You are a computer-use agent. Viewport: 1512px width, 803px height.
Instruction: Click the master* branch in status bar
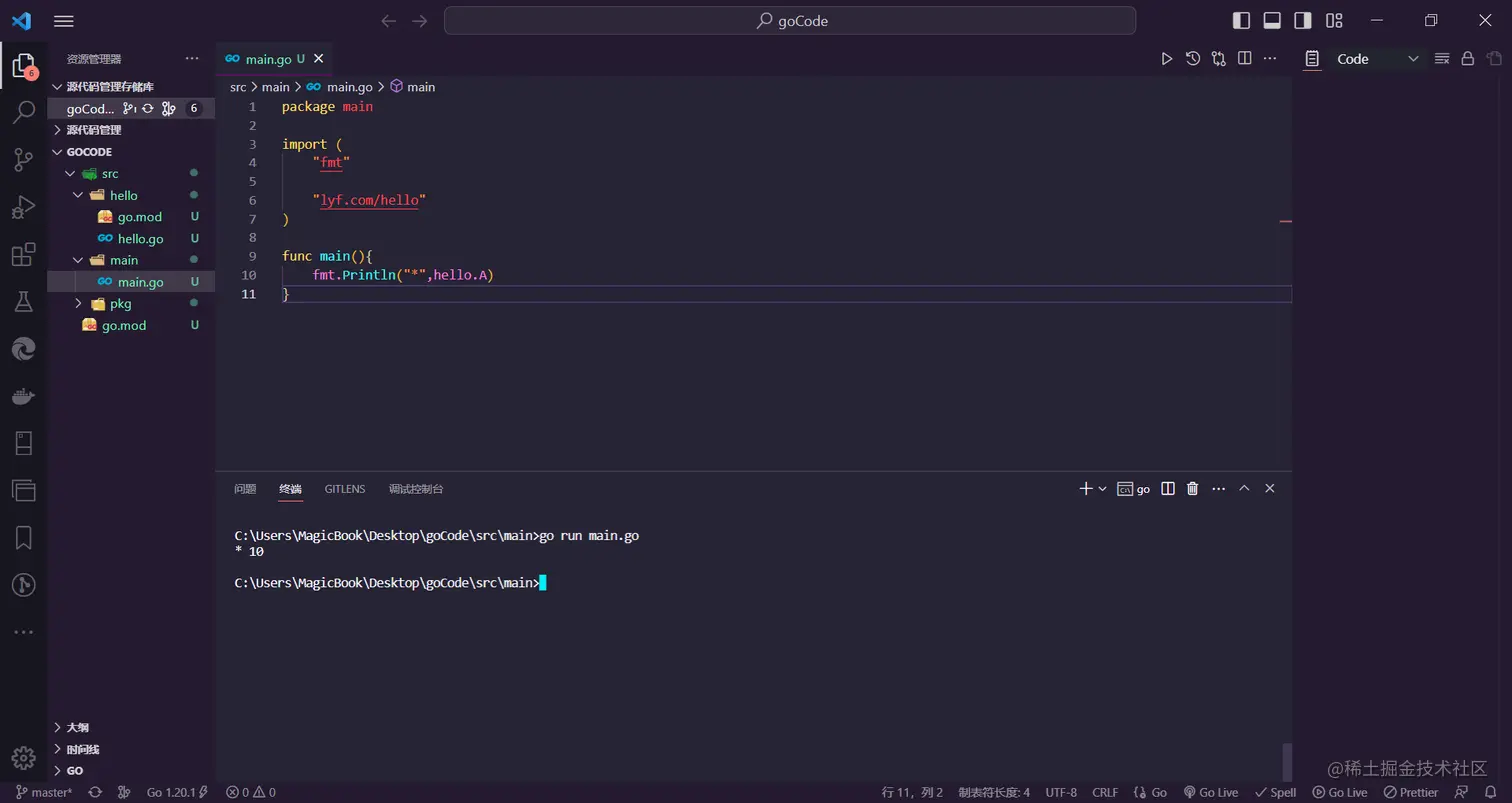44,792
